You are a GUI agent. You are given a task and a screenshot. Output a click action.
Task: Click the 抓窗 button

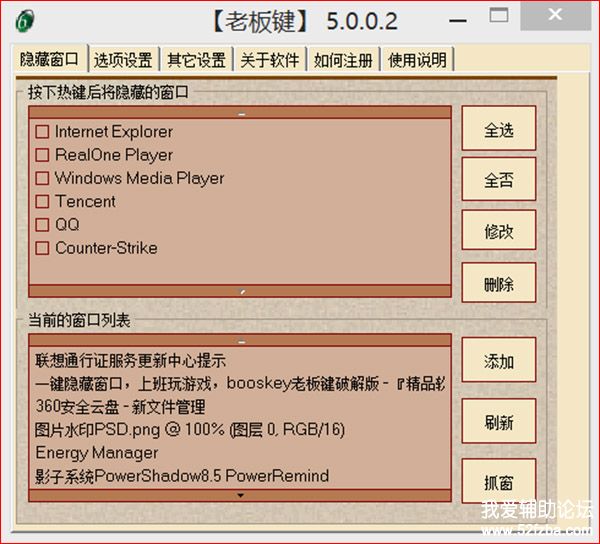coord(499,481)
